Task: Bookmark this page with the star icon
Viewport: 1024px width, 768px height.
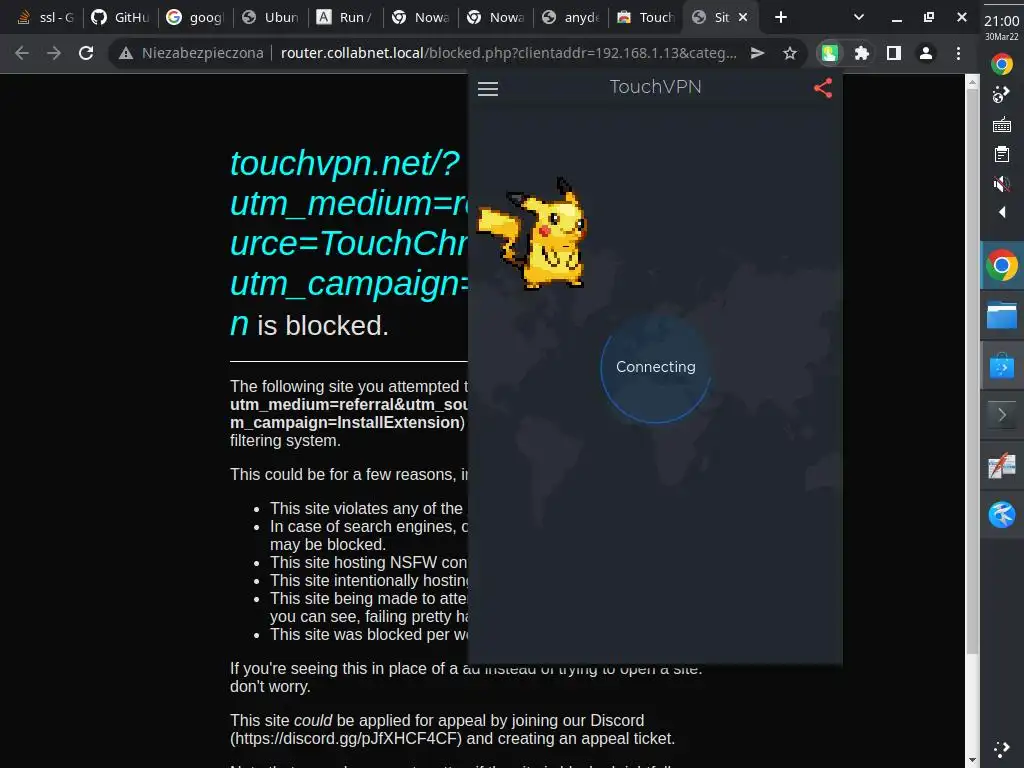Action: click(x=790, y=53)
